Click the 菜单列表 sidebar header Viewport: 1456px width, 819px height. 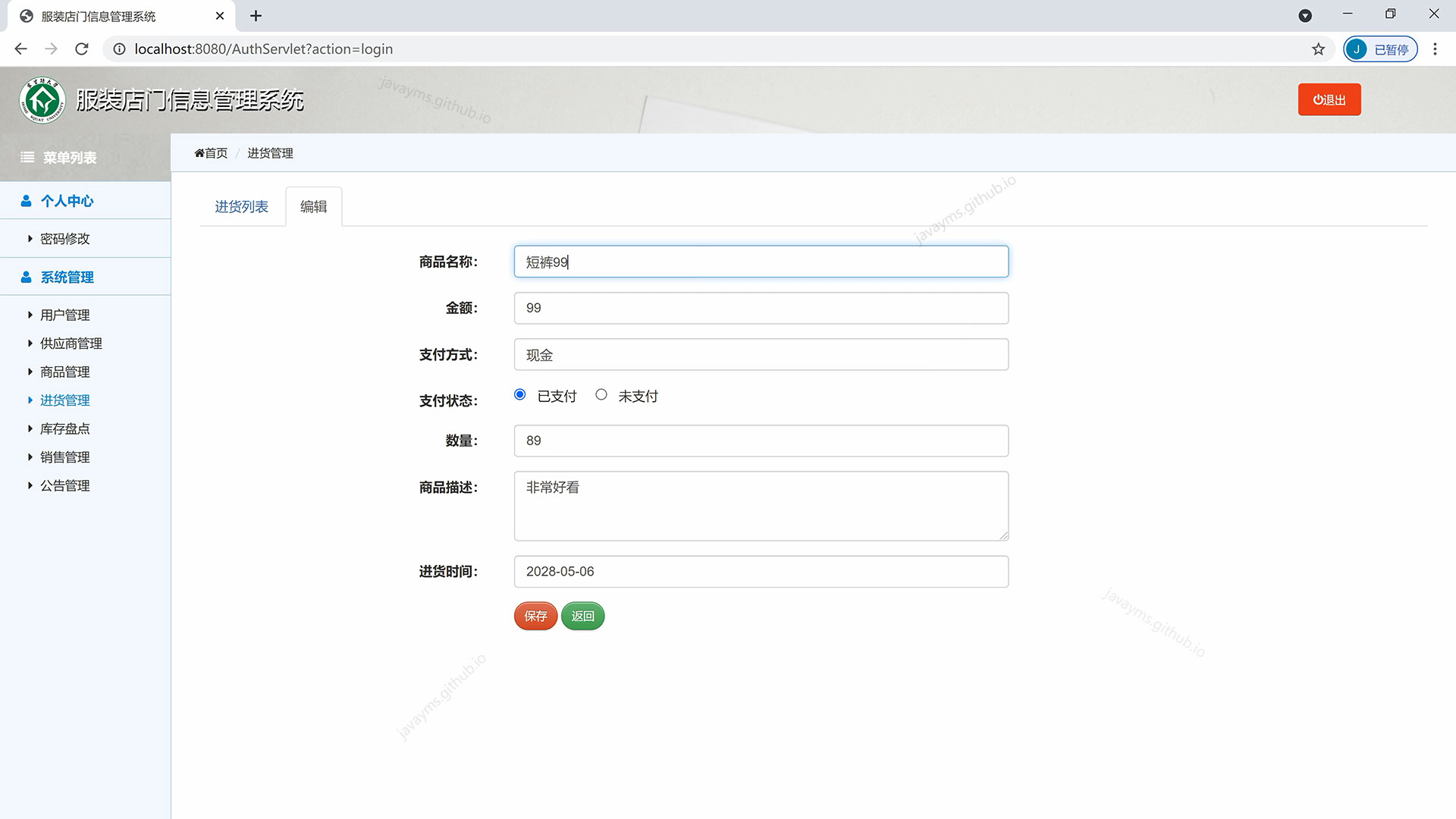tap(85, 158)
